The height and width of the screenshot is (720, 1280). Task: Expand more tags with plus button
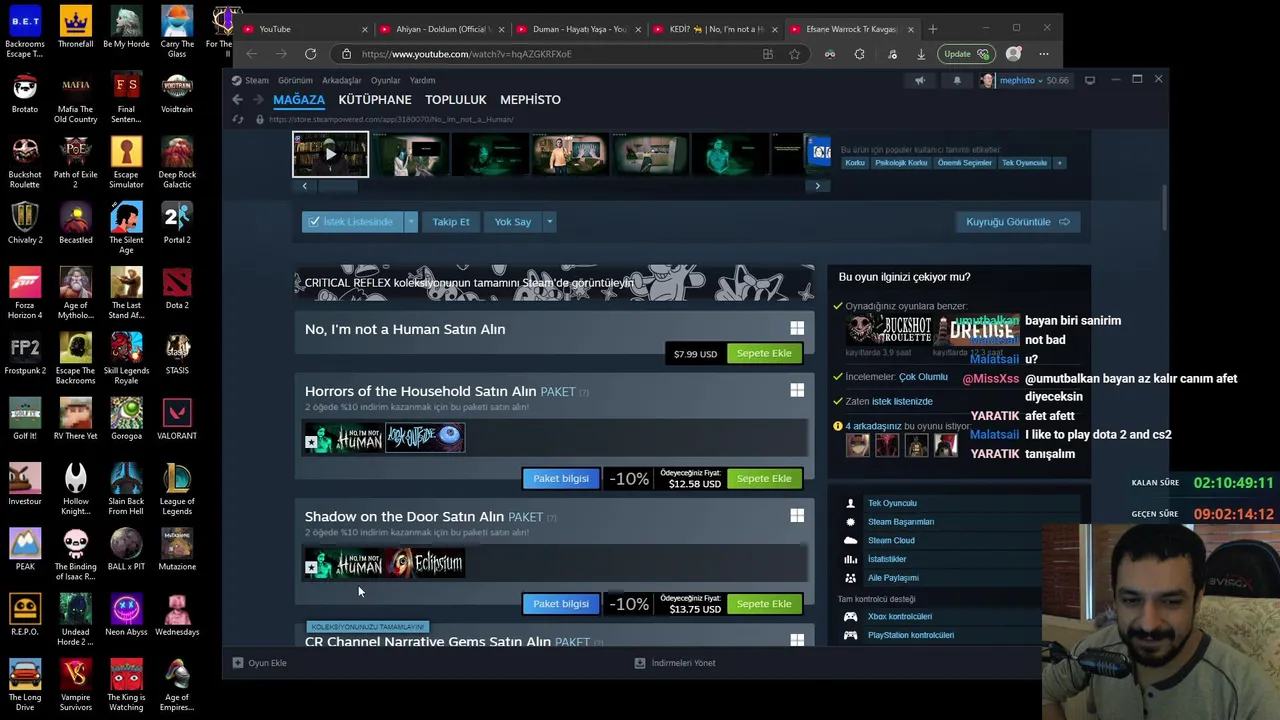(1059, 163)
